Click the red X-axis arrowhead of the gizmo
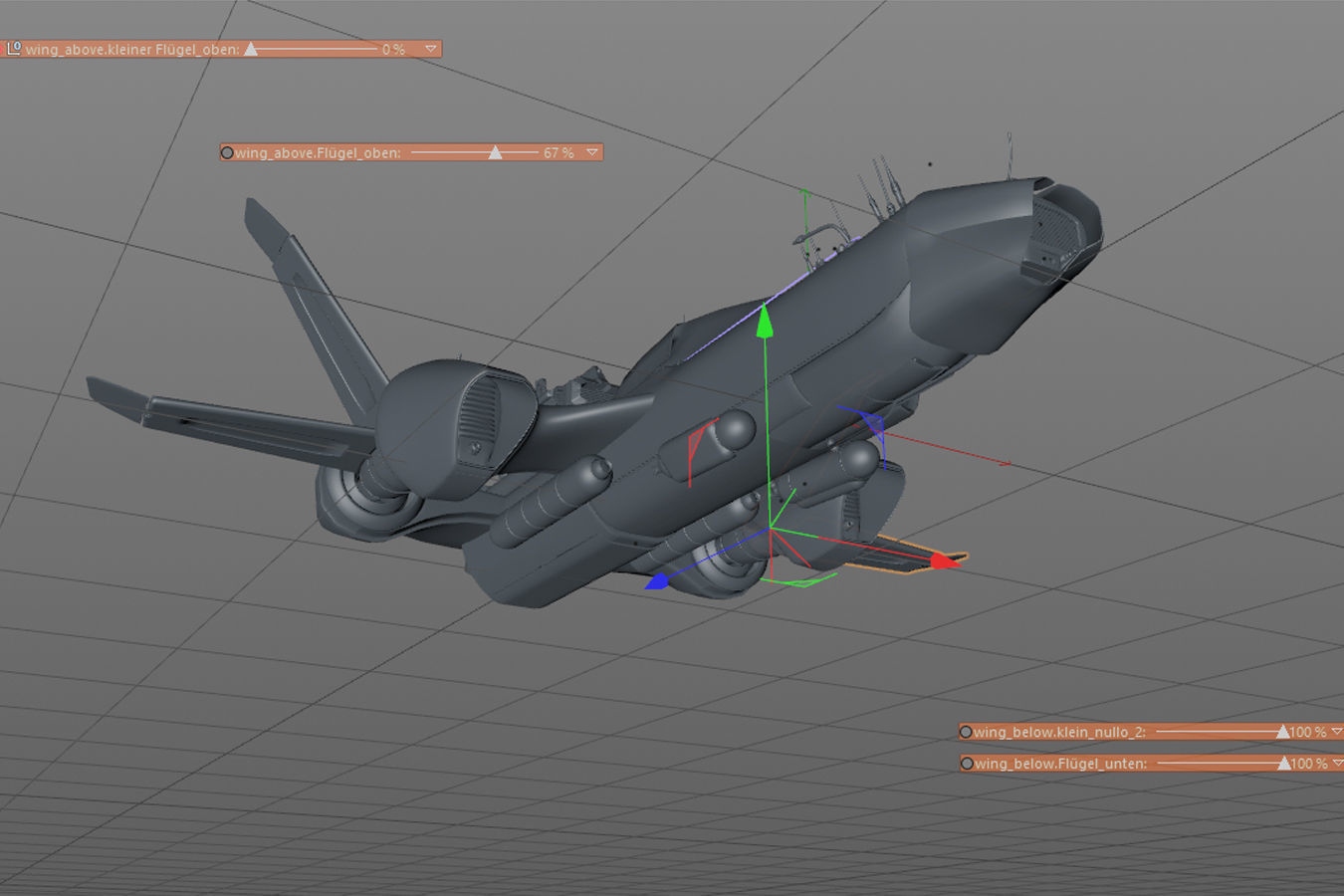This screenshot has width=1344, height=896. [x=945, y=561]
